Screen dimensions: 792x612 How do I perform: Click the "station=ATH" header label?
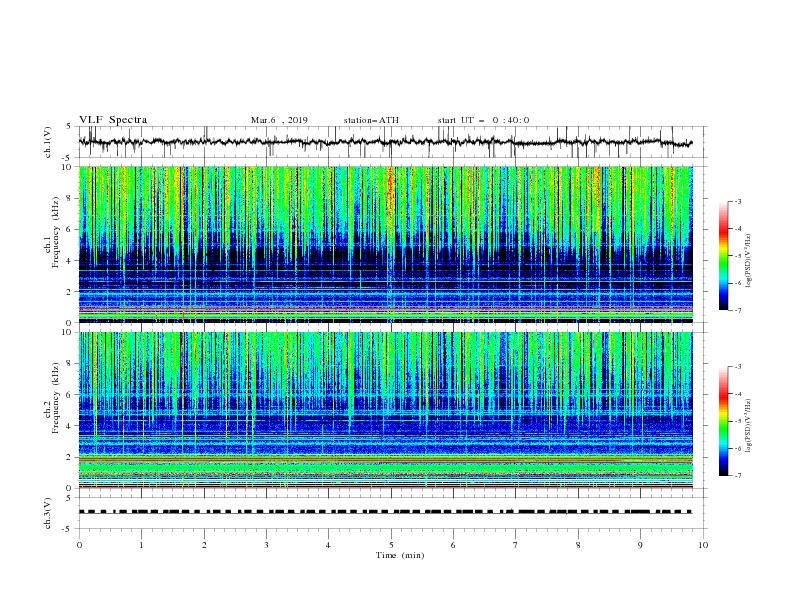[x=371, y=120]
